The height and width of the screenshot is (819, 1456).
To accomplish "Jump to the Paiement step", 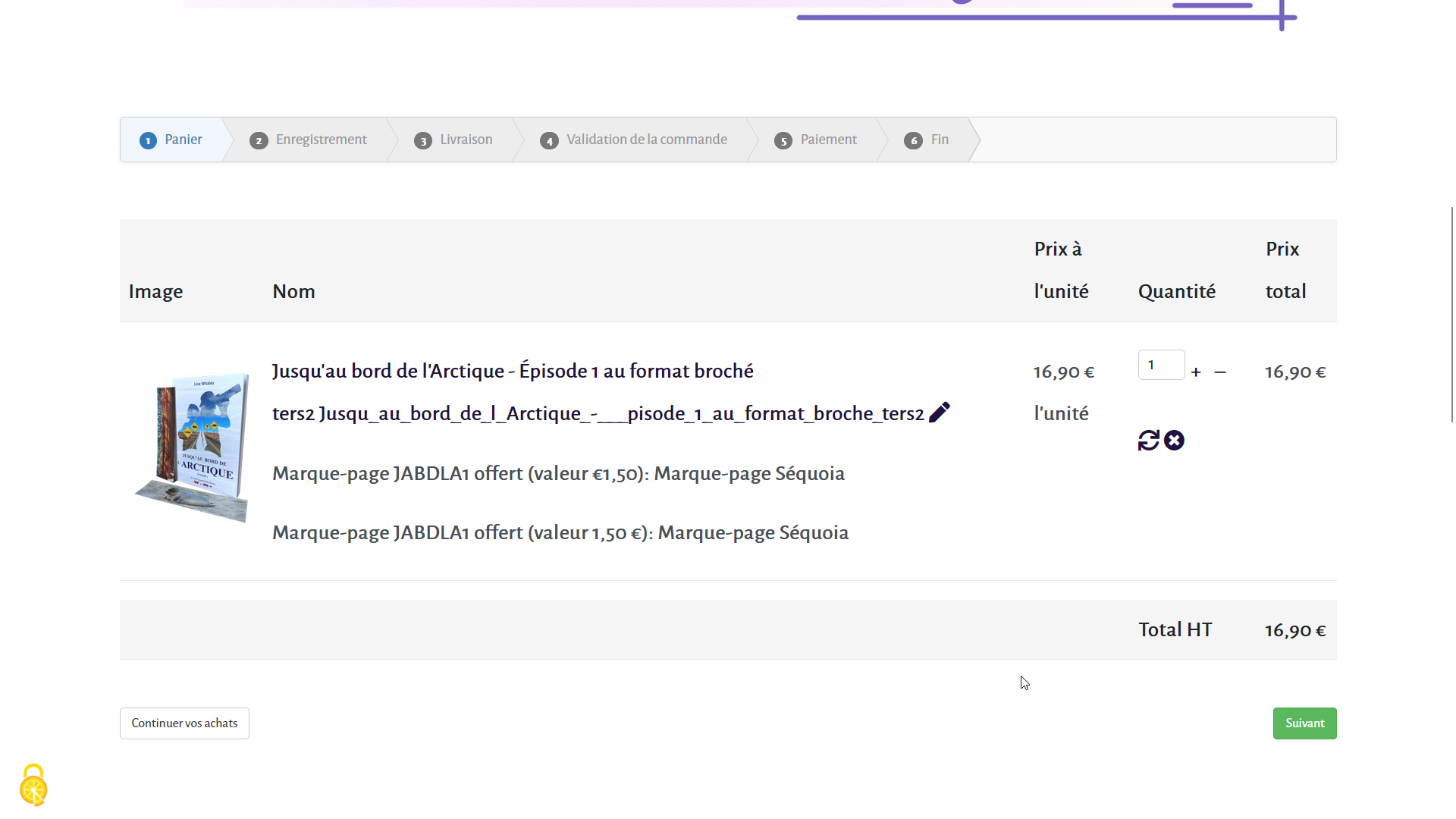I will click(828, 140).
